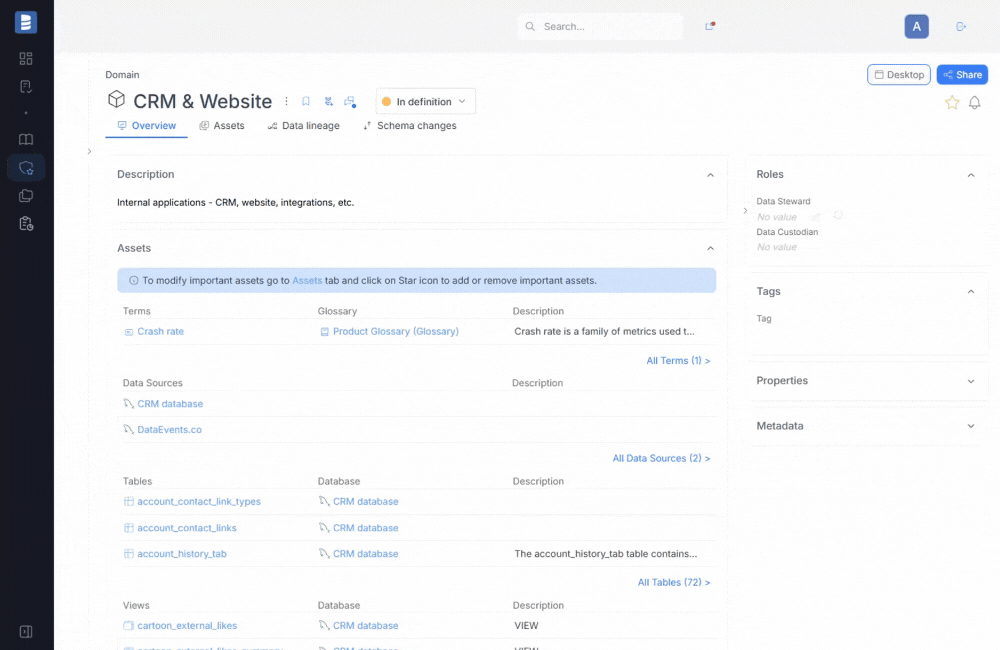Click the domain cube icon beside the title
This screenshot has height=650, width=1000.
coord(116,100)
